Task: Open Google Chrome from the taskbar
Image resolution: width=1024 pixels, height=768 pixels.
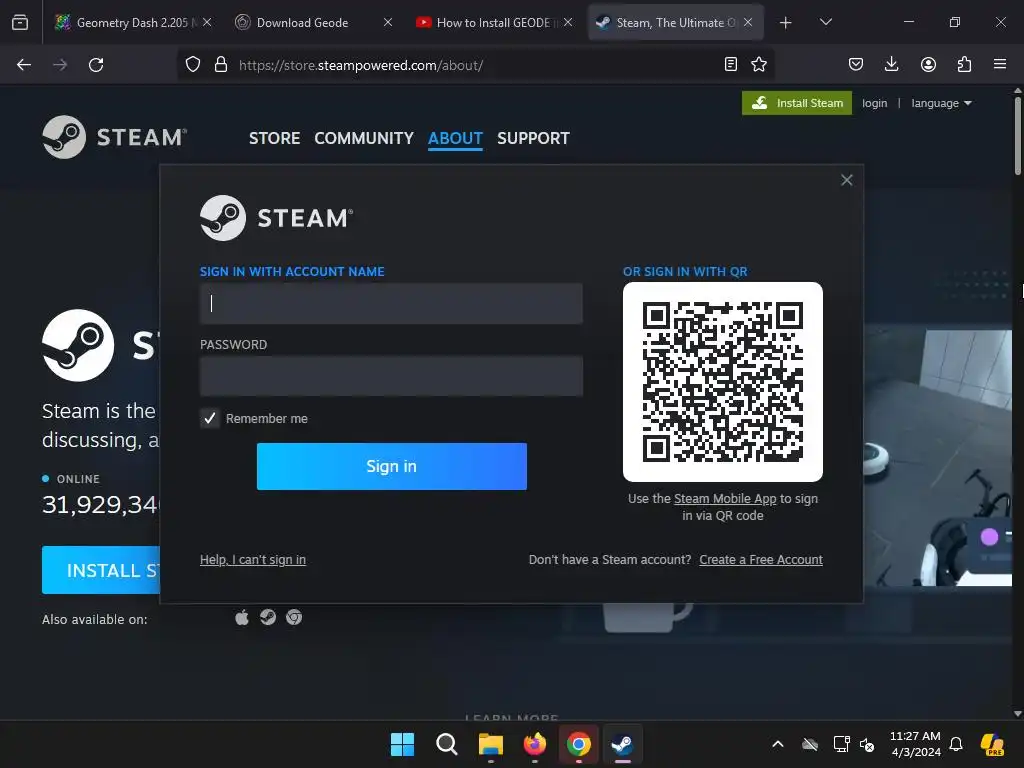Action: pos(579,744)
